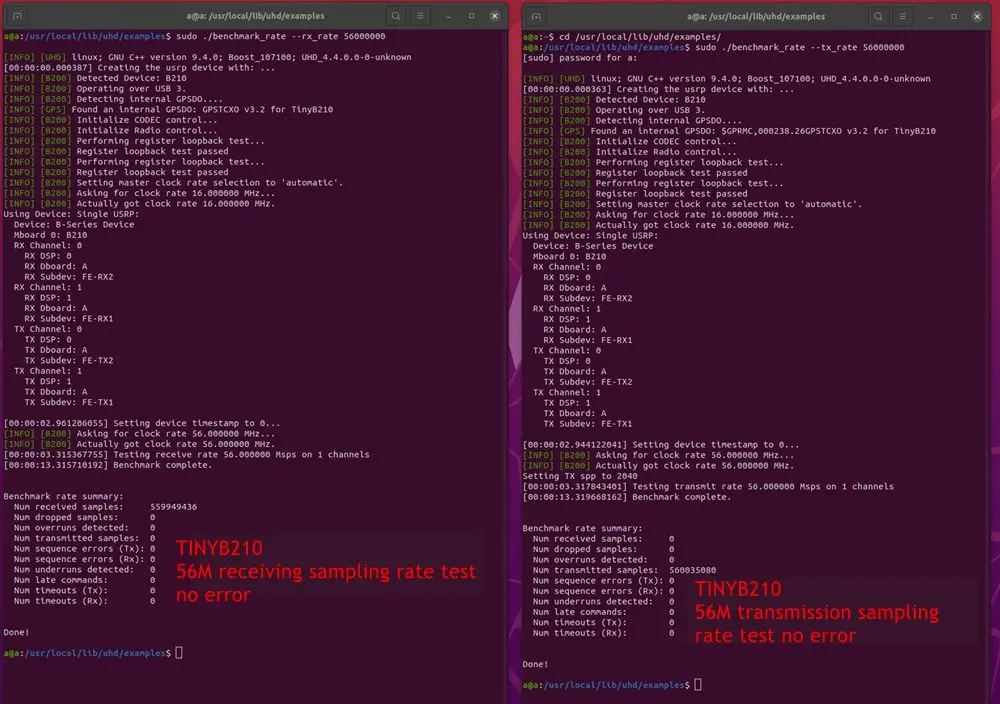1000x704 pixels.
Task: Click '[00:00:02.944122041] Setting device timestamp' line
Action: point(661,445)
